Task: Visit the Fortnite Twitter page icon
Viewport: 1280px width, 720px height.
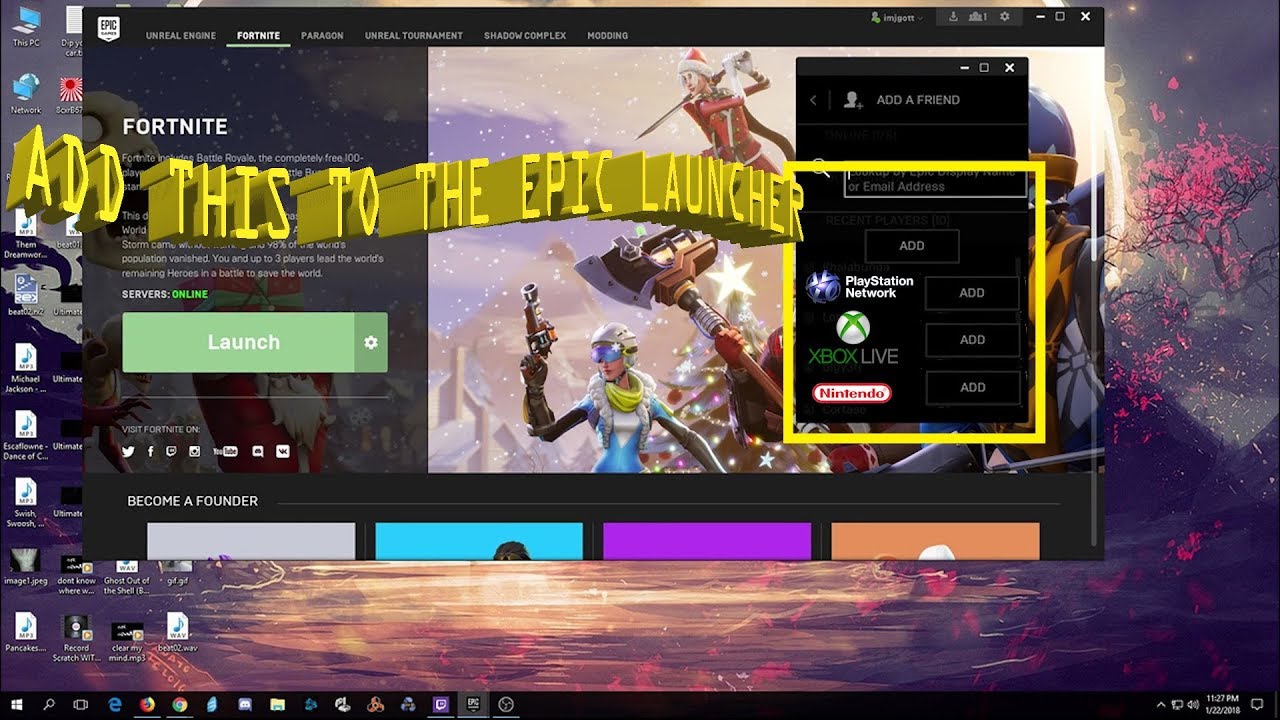Action: pos(128,451)
